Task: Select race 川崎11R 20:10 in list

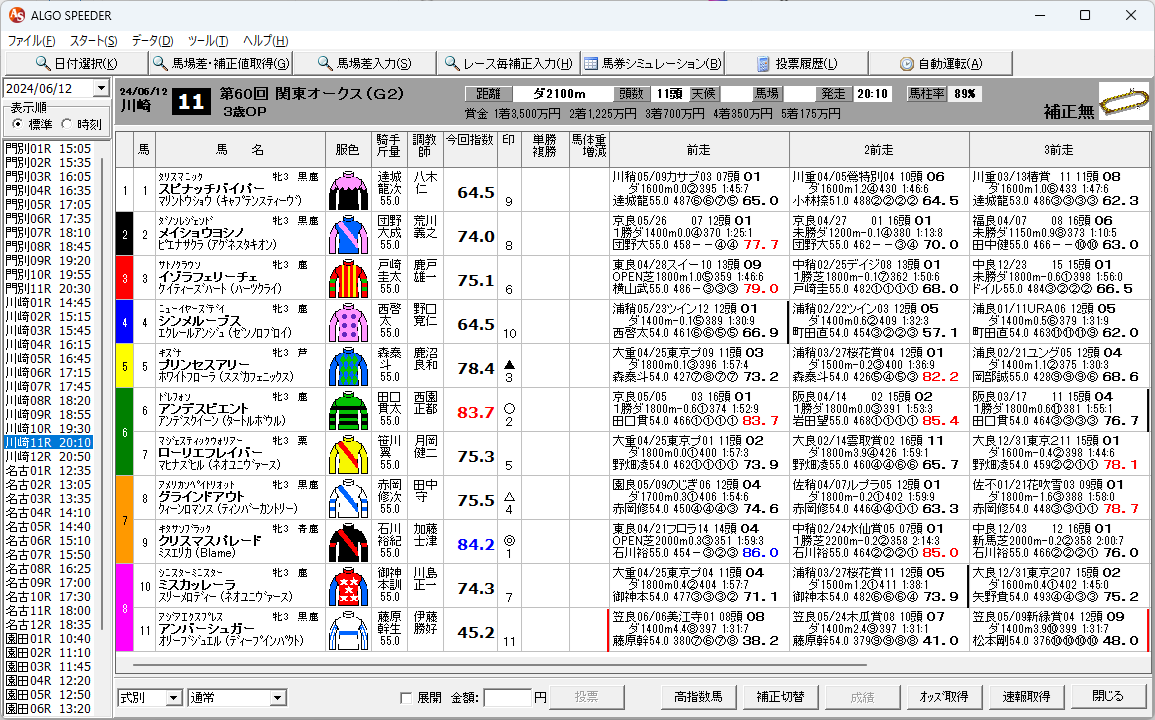Action: 48,442
